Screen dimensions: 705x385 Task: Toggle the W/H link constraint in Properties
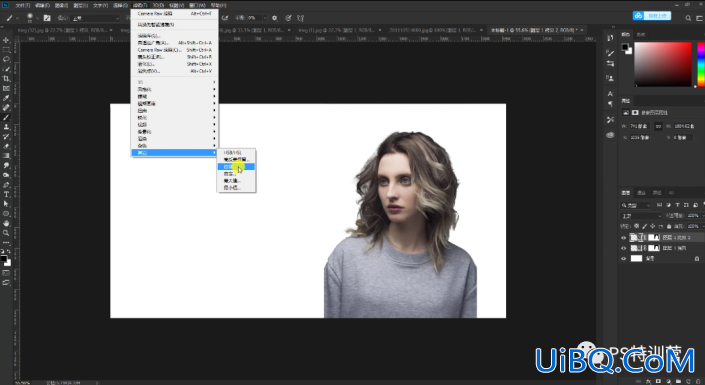[x=658, y=126]
